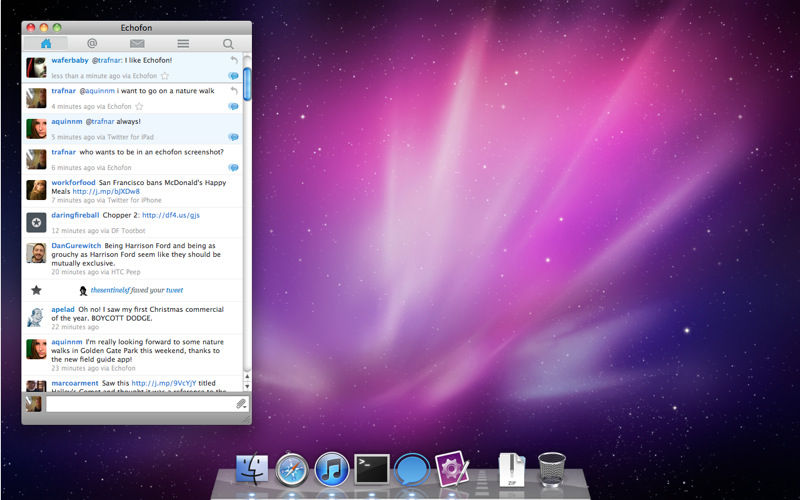Click the timeline scrollbar thumb
Image resolution: width=800 pixels, height=500 pixels.
point(247,84)
